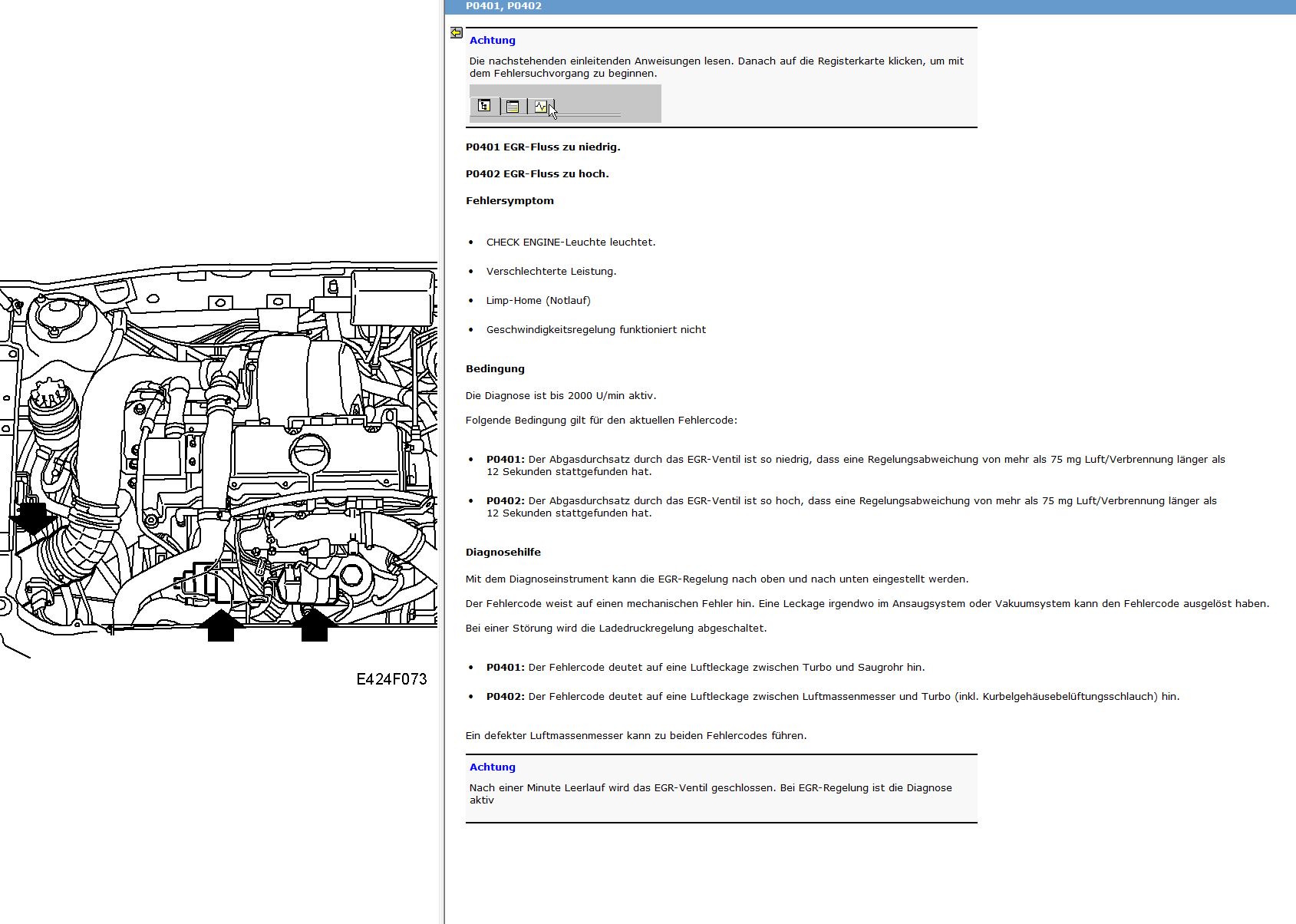Screen dimensions: 1296x924
Task: Click the bottom-right black arrow on diagram
Action: pyautogui.click(x=315, y=625)
